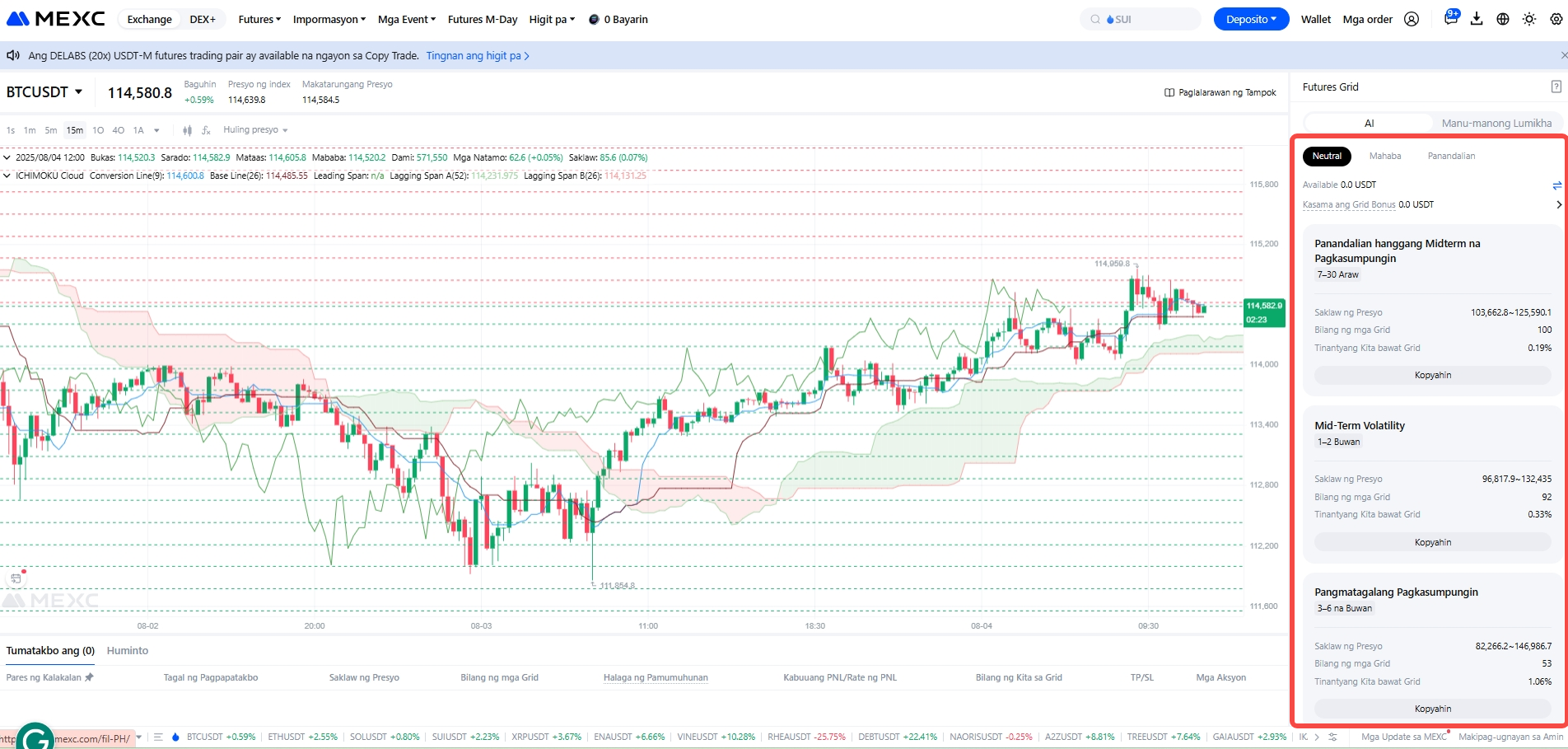The height and width of the screenshot is (749, 1568).
Task: Collapse the ICHIMOKU Cloud indicator row
Action: (7, 176)
